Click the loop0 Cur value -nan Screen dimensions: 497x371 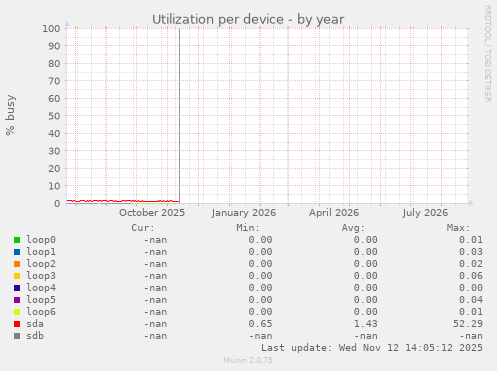click(155, 240)
